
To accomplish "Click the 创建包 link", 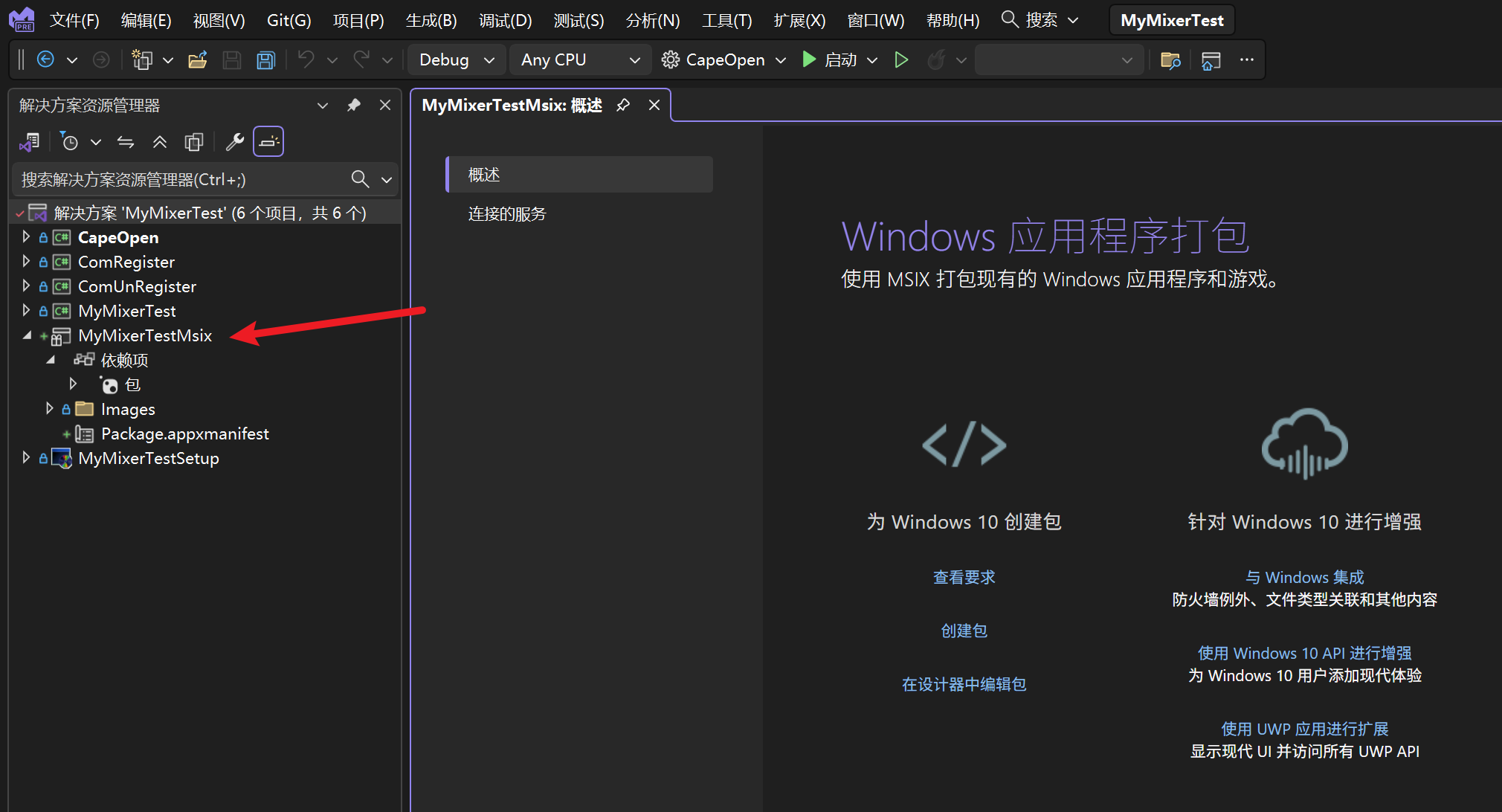I will coord(964,631).
